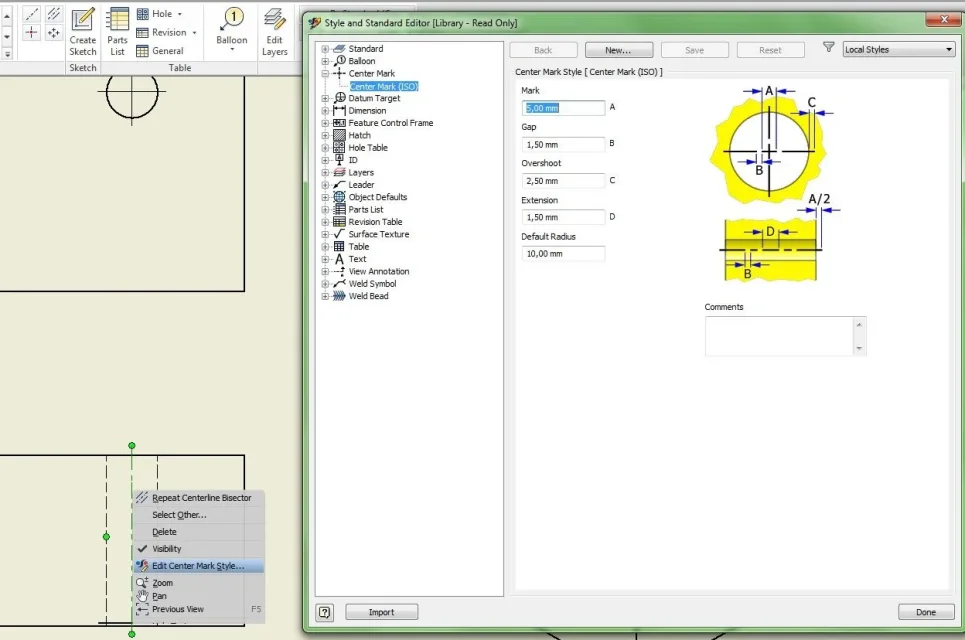This screenshot has height=640, width=965.
Task: Open the Local Styles dropdown
Action: 898,50
